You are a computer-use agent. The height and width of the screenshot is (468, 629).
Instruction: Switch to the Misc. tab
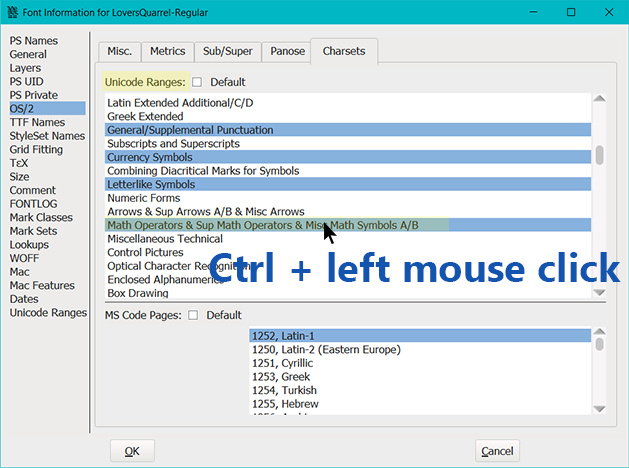[119, 51]
